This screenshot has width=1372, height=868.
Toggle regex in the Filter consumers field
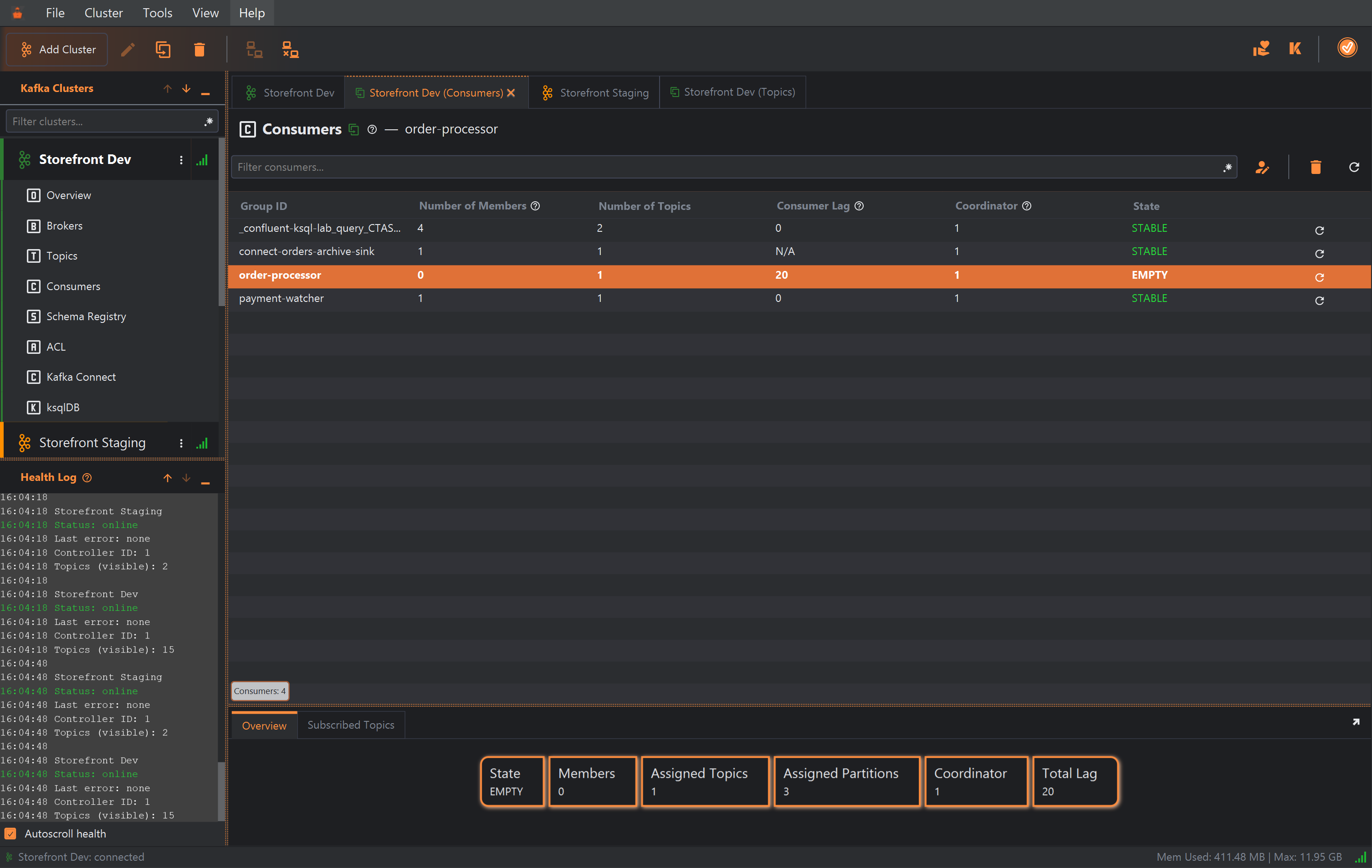click(1227, 168)
